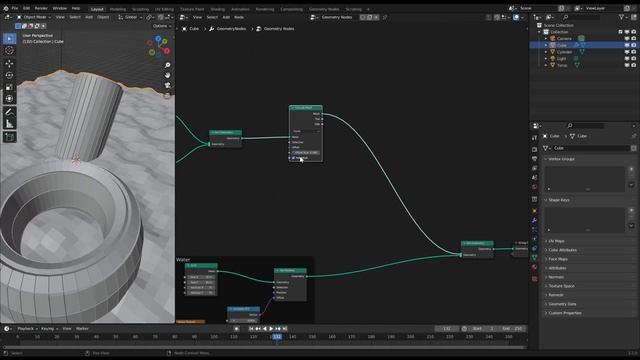Select the Select Box tool in viewport toolbar

9,39
